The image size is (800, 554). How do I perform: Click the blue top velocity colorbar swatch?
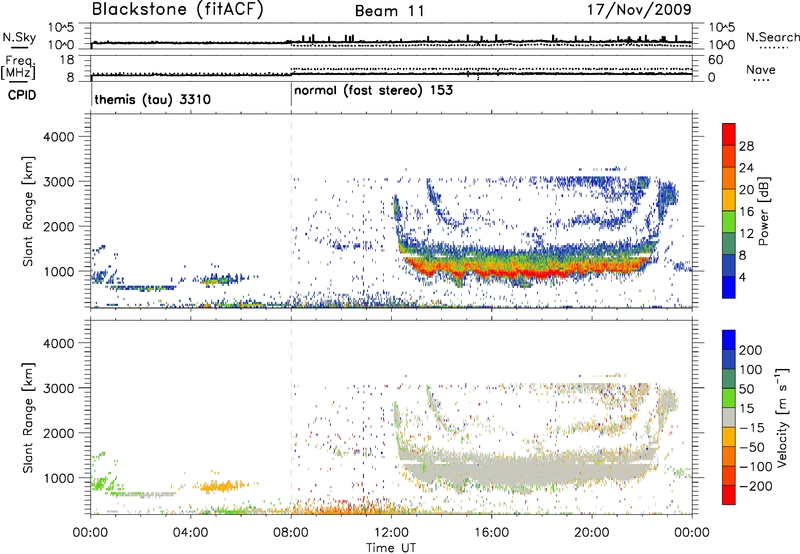(x=729, y=340)
